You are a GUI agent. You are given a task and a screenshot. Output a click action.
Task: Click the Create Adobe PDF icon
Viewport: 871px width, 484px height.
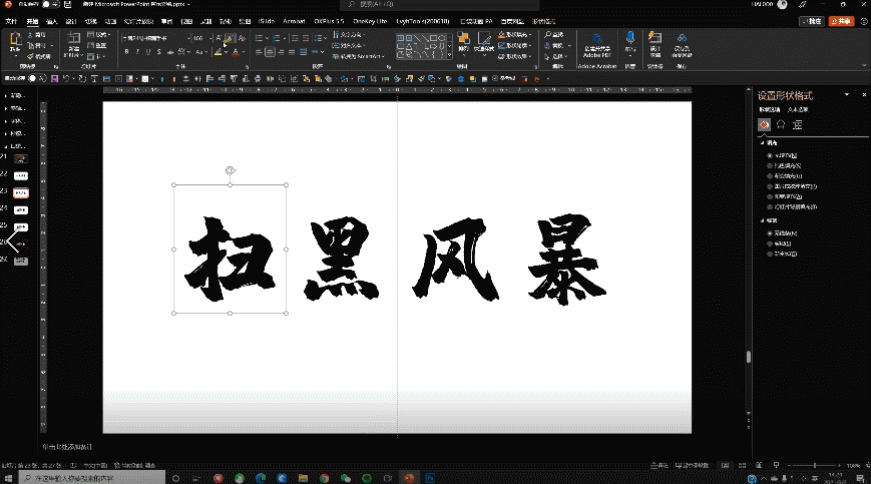point(597,39)
